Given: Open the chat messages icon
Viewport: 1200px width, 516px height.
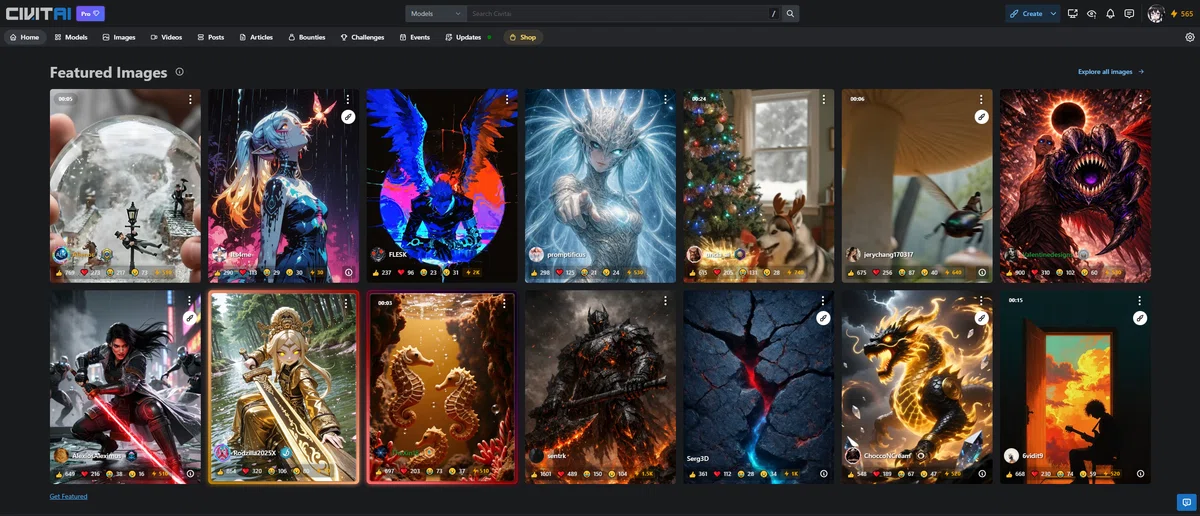Looking at the screenshot, I should 1129,14.
